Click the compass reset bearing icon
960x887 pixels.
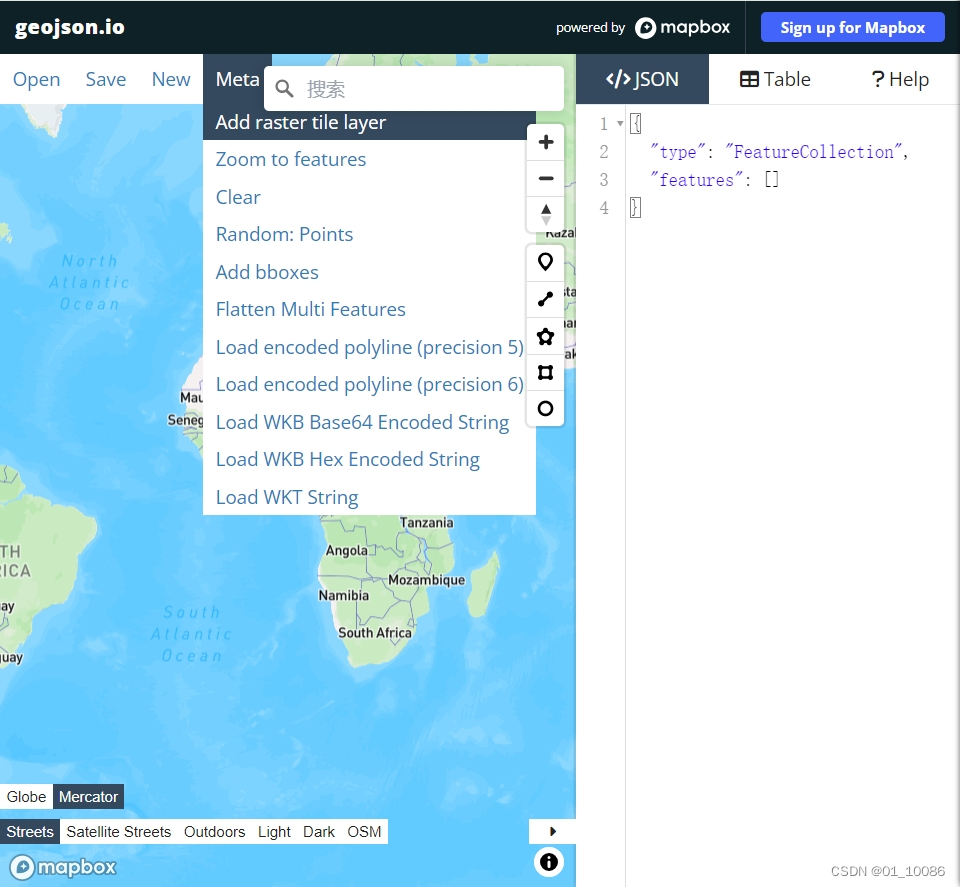545,213
